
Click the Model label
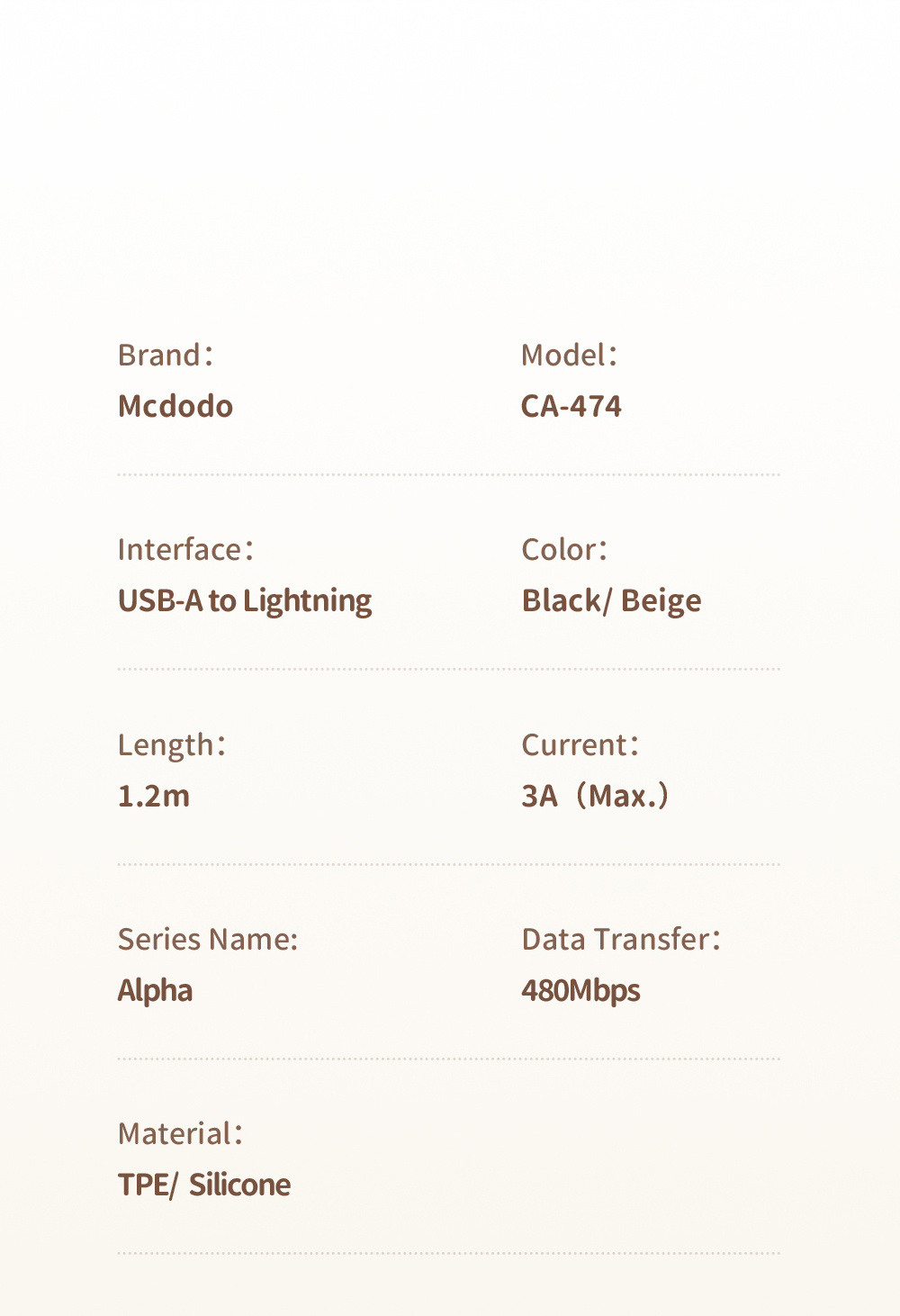[x=569, y=356]
